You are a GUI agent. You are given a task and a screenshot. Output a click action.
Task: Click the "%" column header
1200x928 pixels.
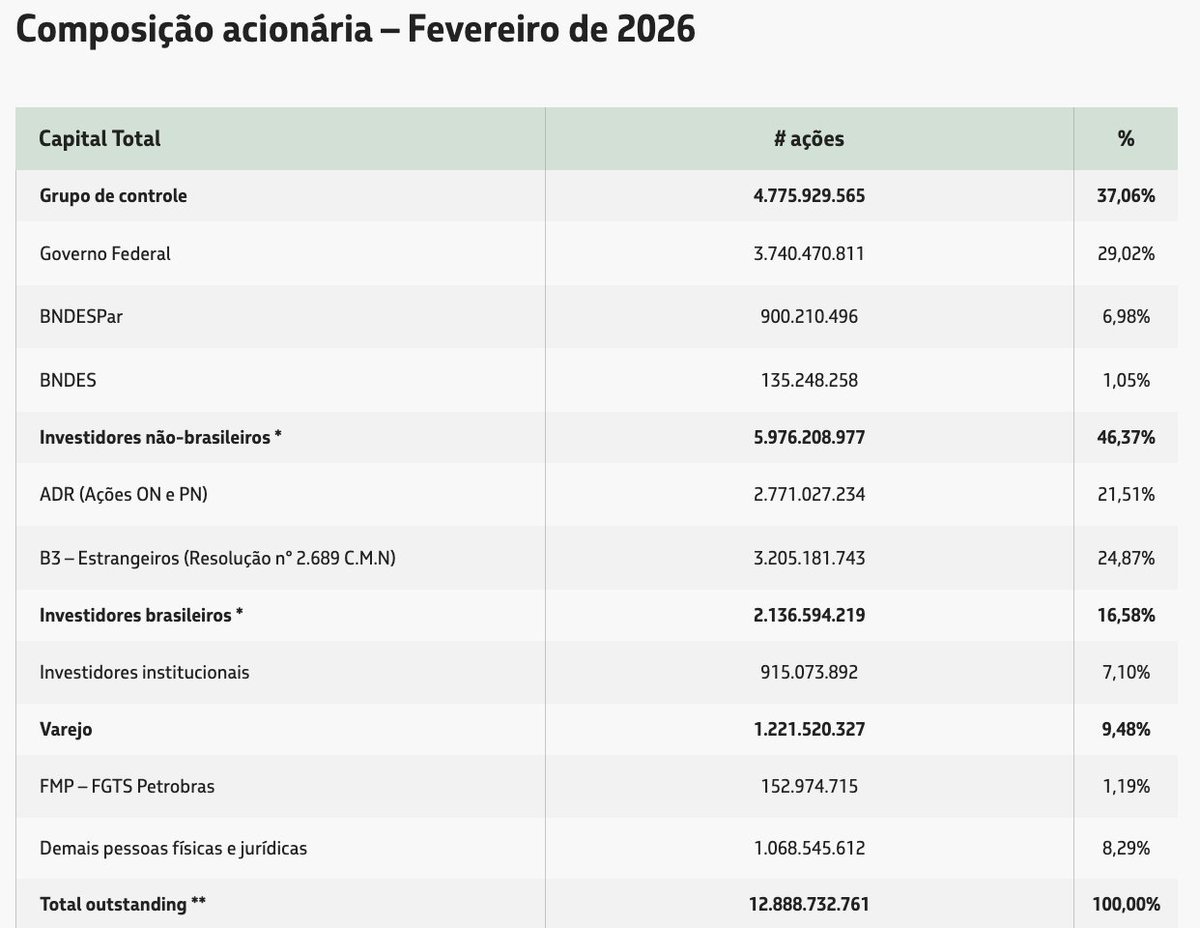click(x=1125, y=139)
